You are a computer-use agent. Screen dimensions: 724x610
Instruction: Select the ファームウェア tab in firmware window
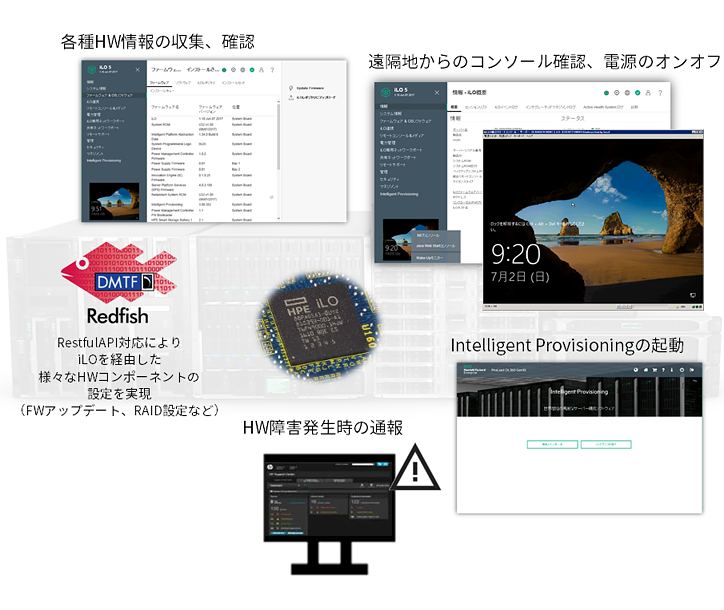159,83
